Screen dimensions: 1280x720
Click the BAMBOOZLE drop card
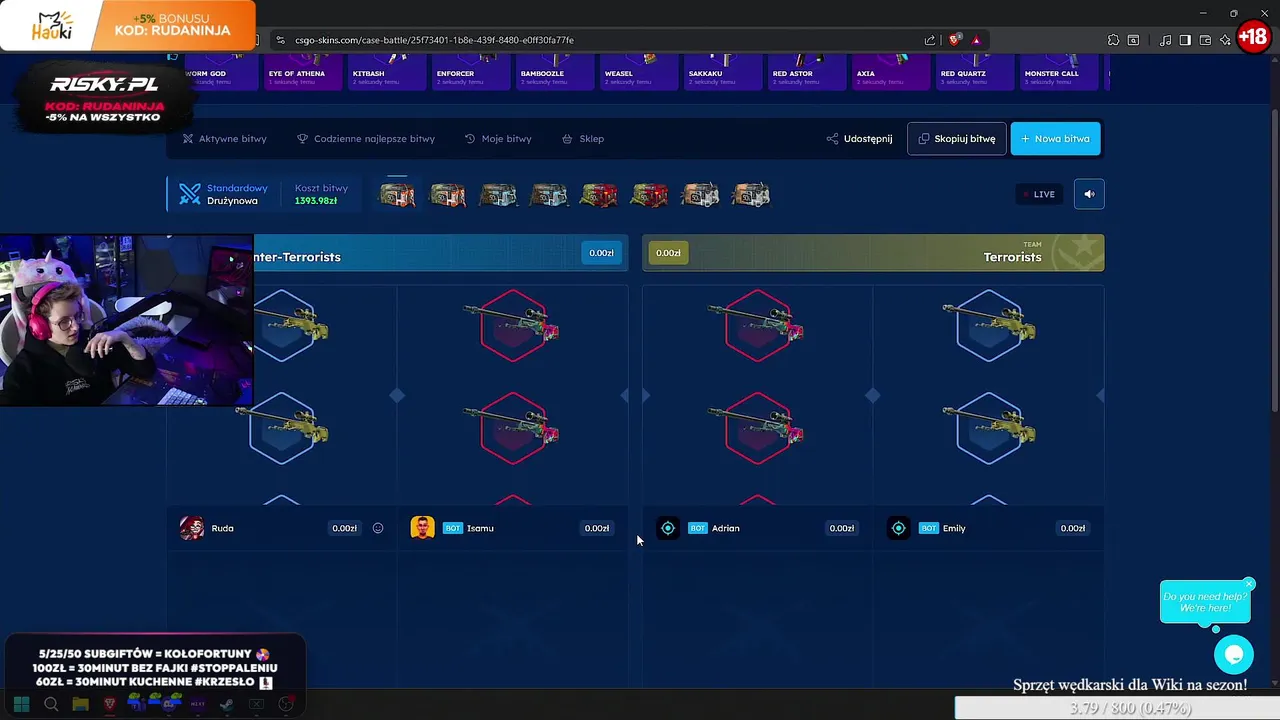tap(557, 72)
